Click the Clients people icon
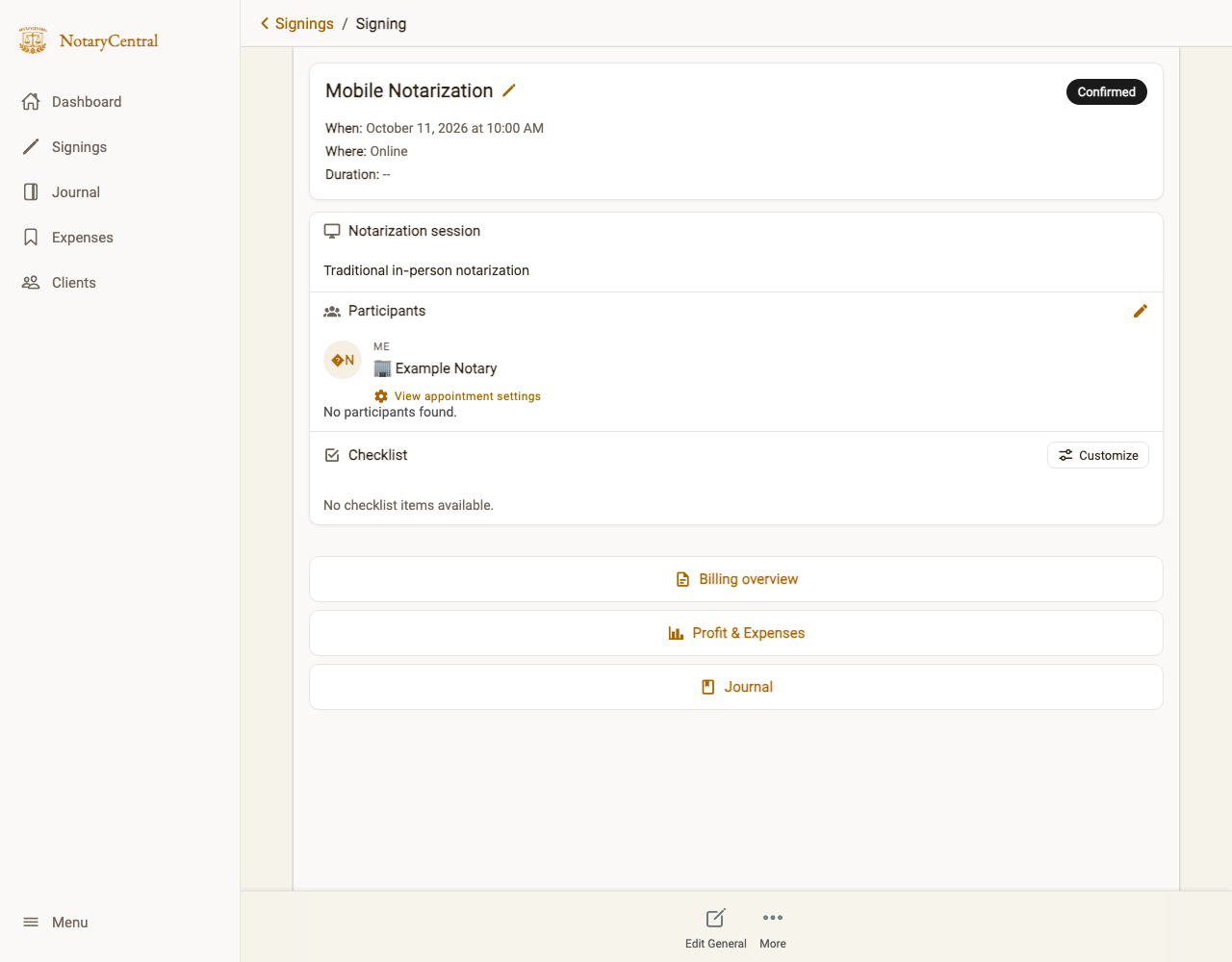 [31, 283]
